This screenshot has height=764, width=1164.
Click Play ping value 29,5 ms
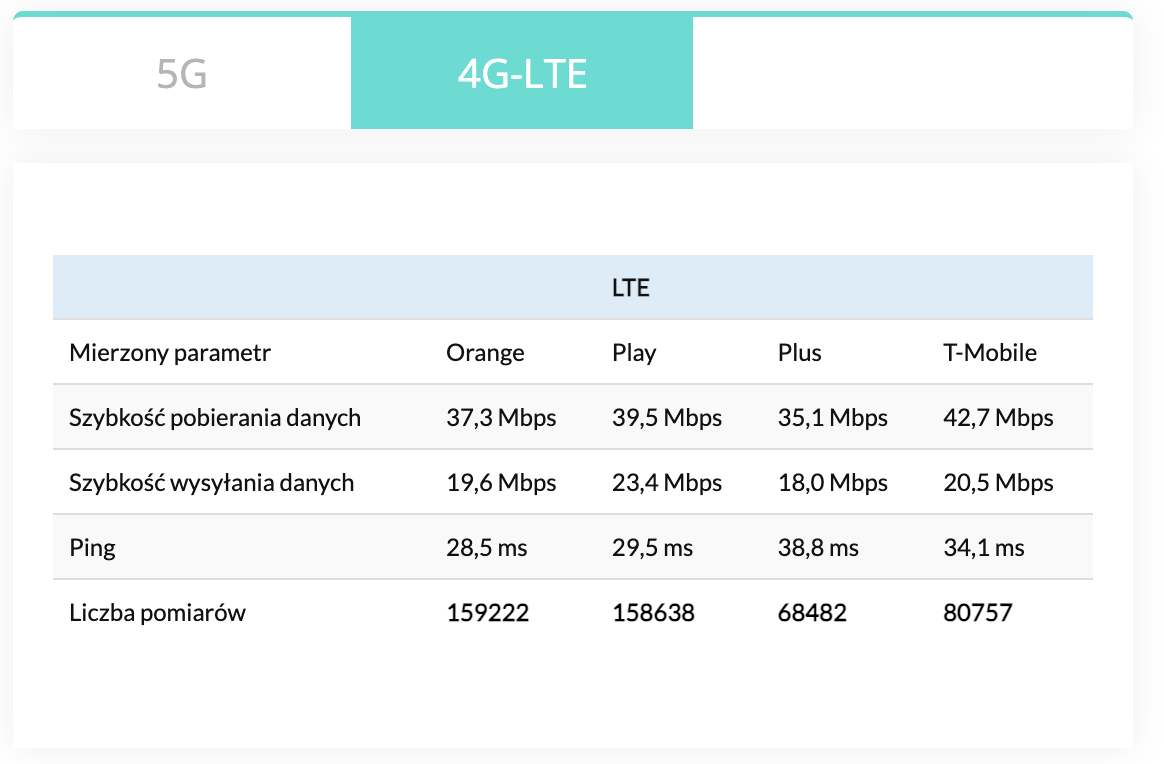tap(652, 547)
